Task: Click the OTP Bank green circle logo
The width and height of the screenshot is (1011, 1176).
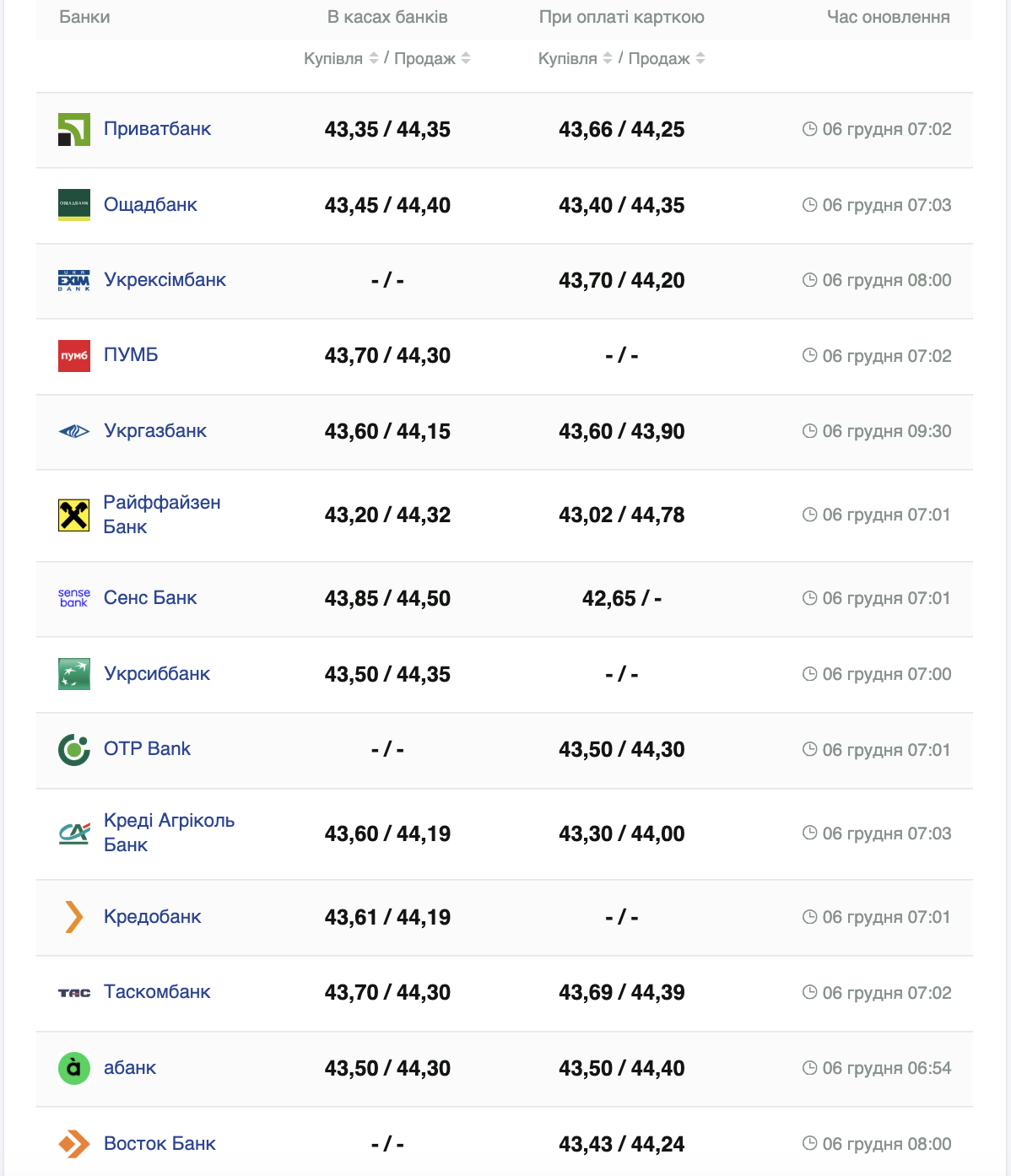Action: pos(74,749)
